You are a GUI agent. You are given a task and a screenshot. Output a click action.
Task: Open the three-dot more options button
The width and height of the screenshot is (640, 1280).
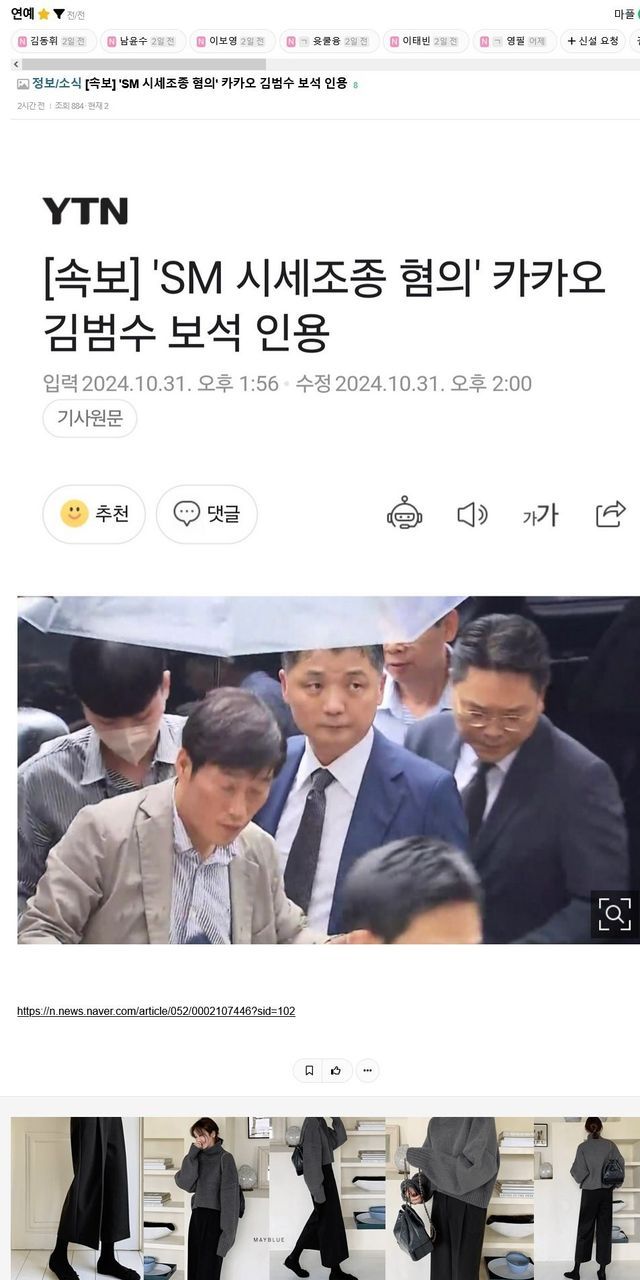pyautogui.click(x=367, y=1070)
